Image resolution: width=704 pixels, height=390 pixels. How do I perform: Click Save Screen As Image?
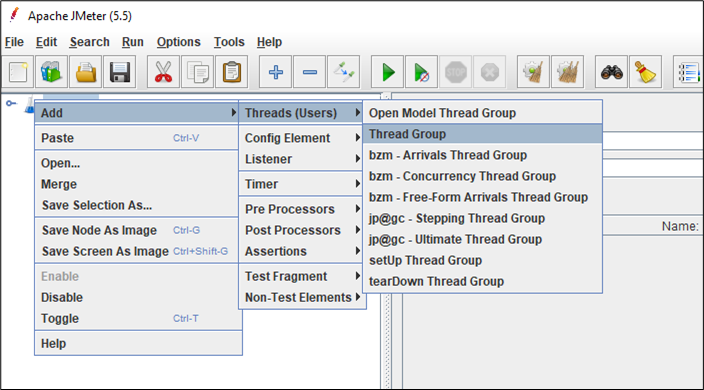136,251
